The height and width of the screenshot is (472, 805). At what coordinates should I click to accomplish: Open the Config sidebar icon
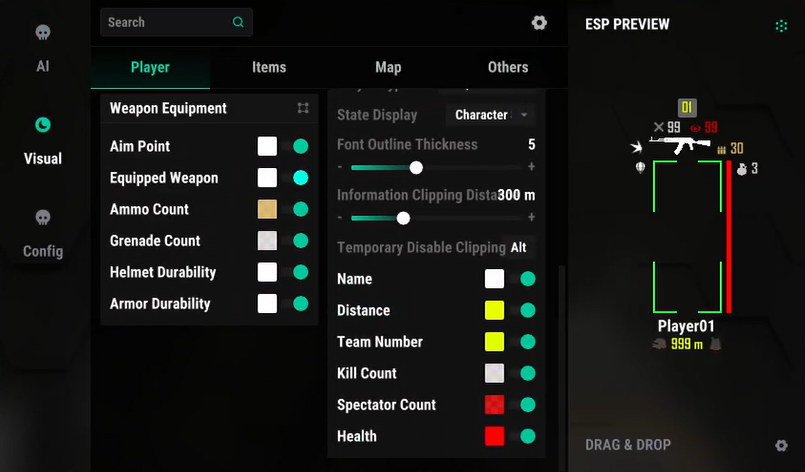tap(42, 218)
